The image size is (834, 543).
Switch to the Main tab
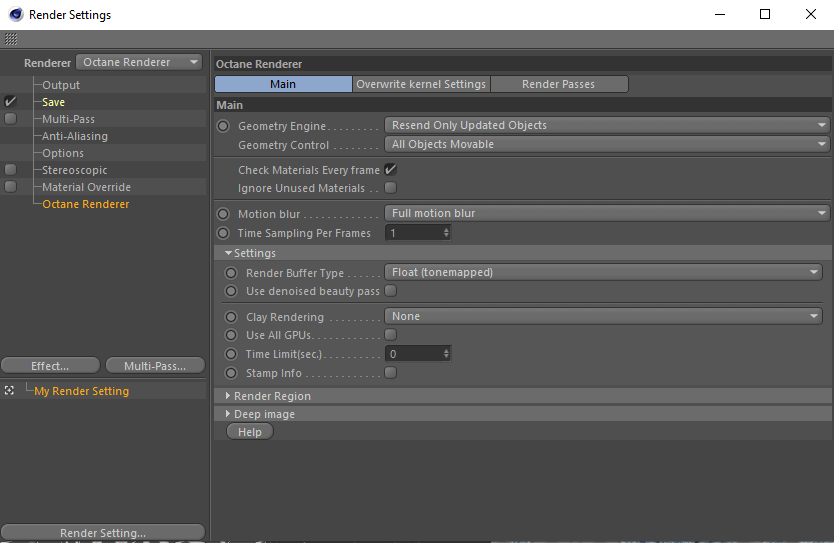point(283,84)
